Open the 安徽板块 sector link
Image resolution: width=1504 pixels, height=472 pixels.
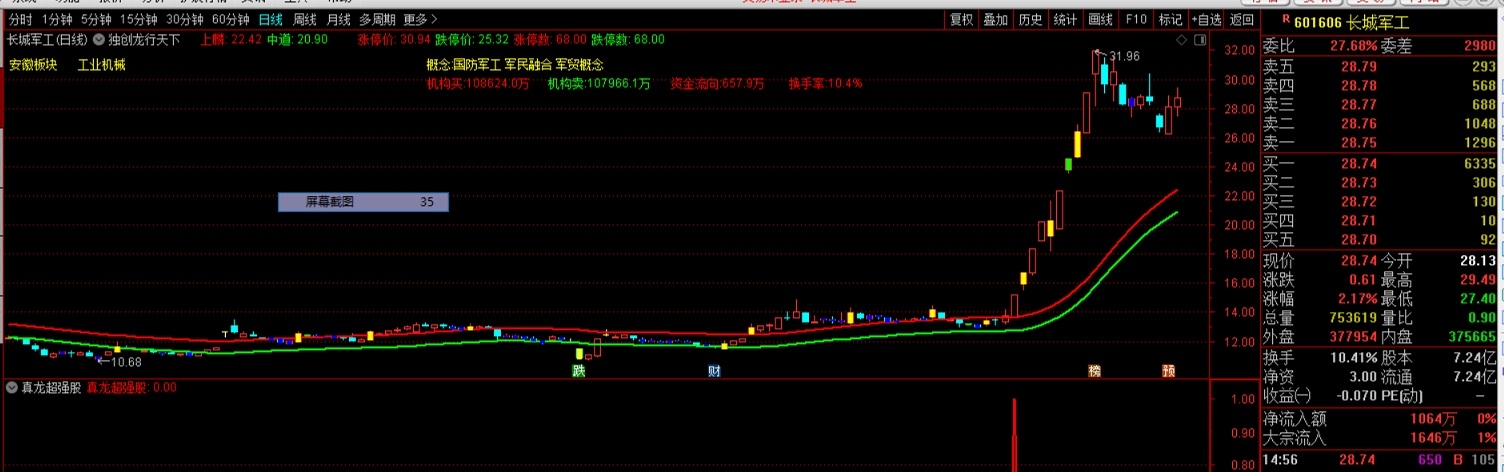coord(33,65)
